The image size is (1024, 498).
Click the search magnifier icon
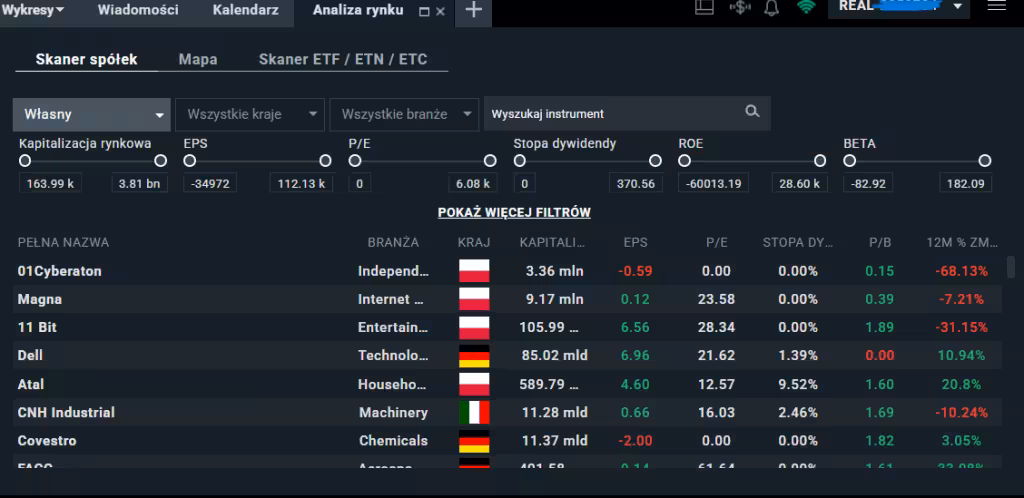tap(752, 112)
